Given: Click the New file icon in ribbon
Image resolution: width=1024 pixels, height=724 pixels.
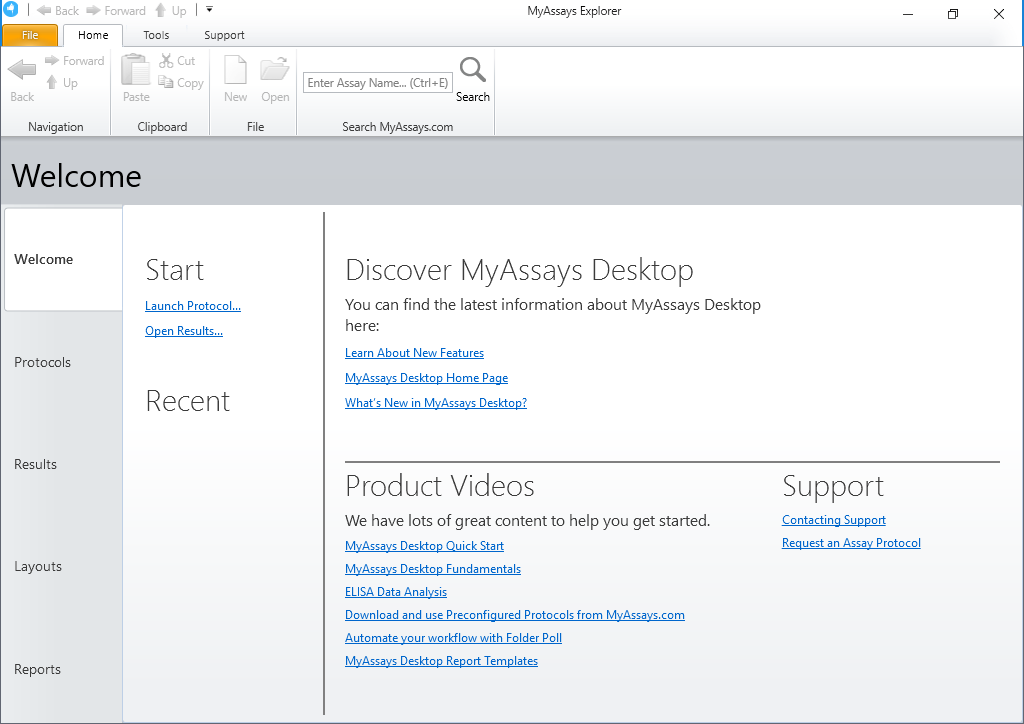Looking at the screenshot, I should 235,71.
